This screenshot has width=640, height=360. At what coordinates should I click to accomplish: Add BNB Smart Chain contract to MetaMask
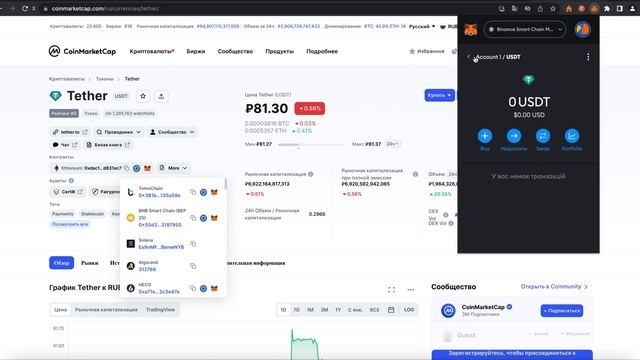pyautogui.click(x=214, y=218)
